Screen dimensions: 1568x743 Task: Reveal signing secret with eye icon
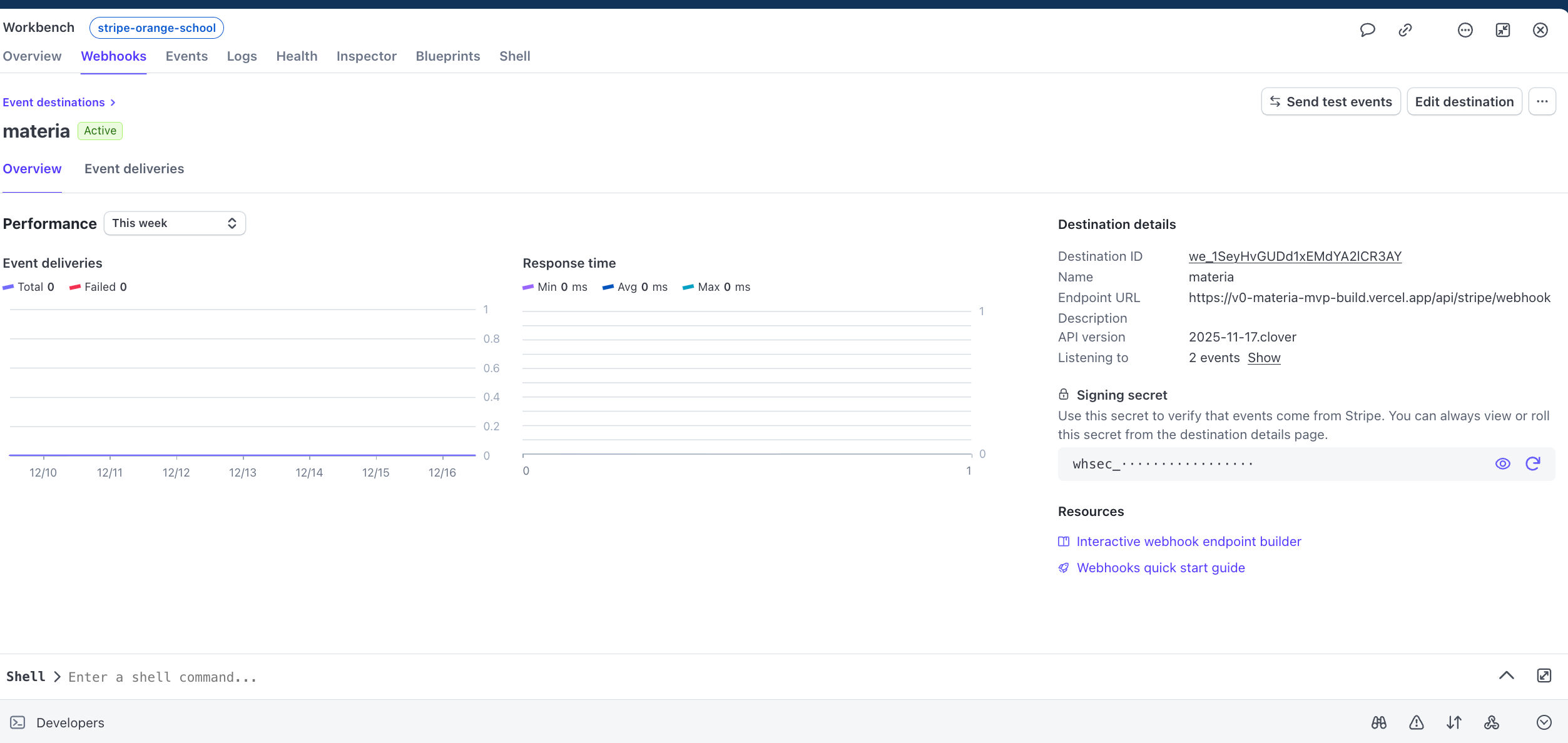[x=1502, y=463]
